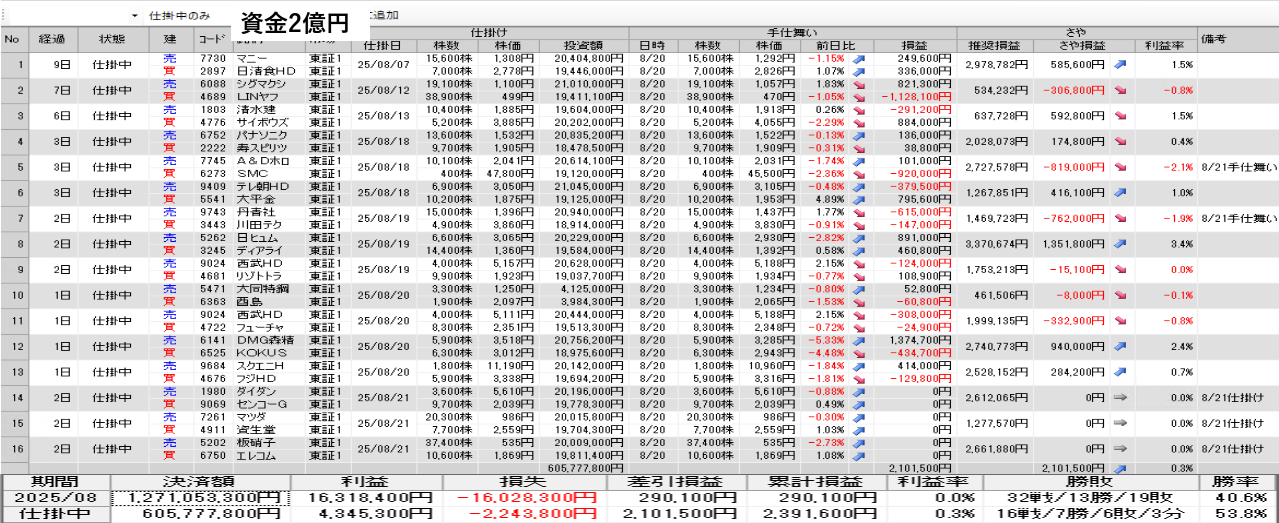
Task: Click the 利益率 column header
Action: [1164, 46]
